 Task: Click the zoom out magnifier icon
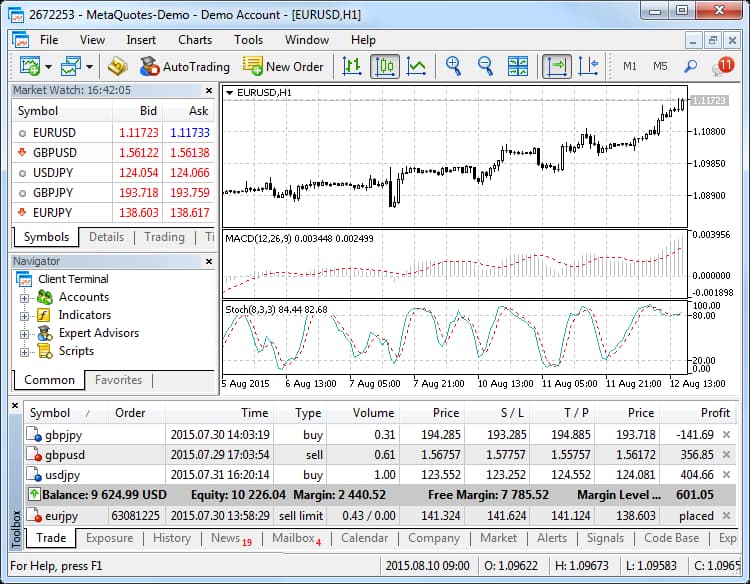pos(486,67)
